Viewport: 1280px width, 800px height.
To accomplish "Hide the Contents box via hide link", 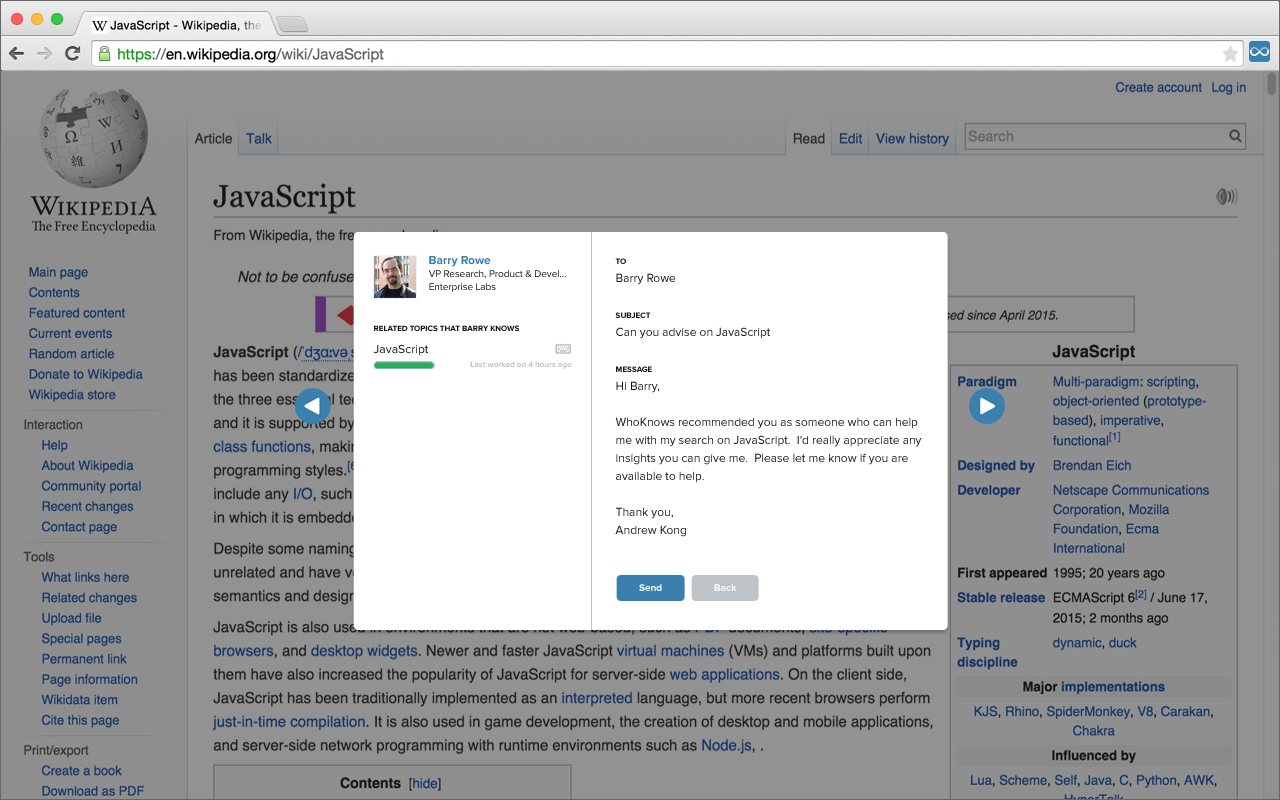I will (x=425, y=784).
